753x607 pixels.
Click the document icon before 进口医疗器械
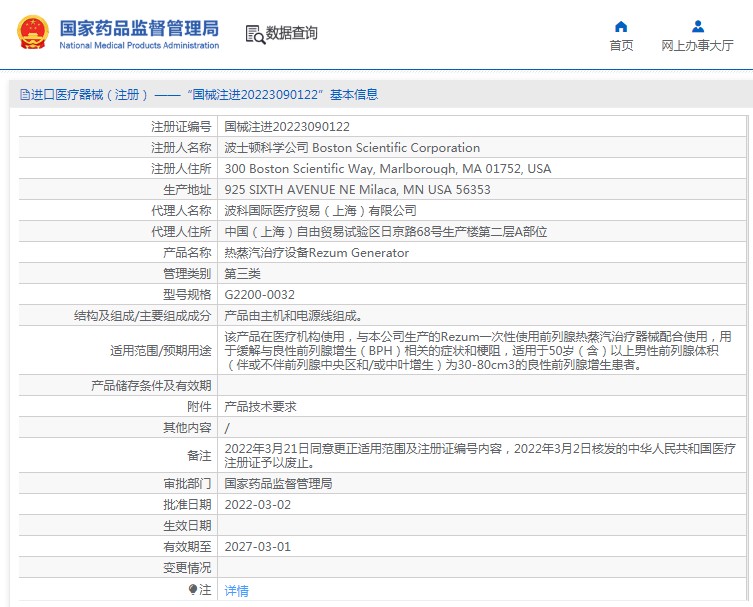(x=24, y=94)
